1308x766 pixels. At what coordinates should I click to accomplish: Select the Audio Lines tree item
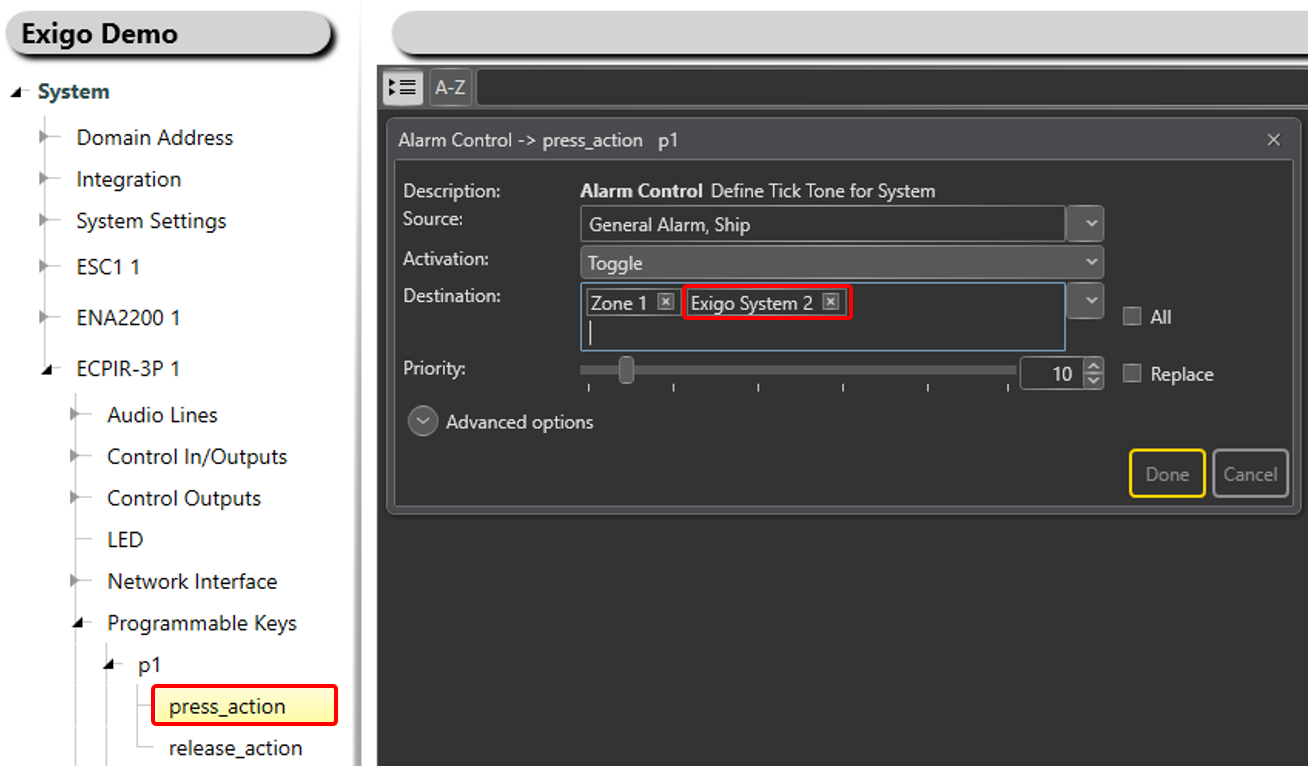[x=162, y=414]
